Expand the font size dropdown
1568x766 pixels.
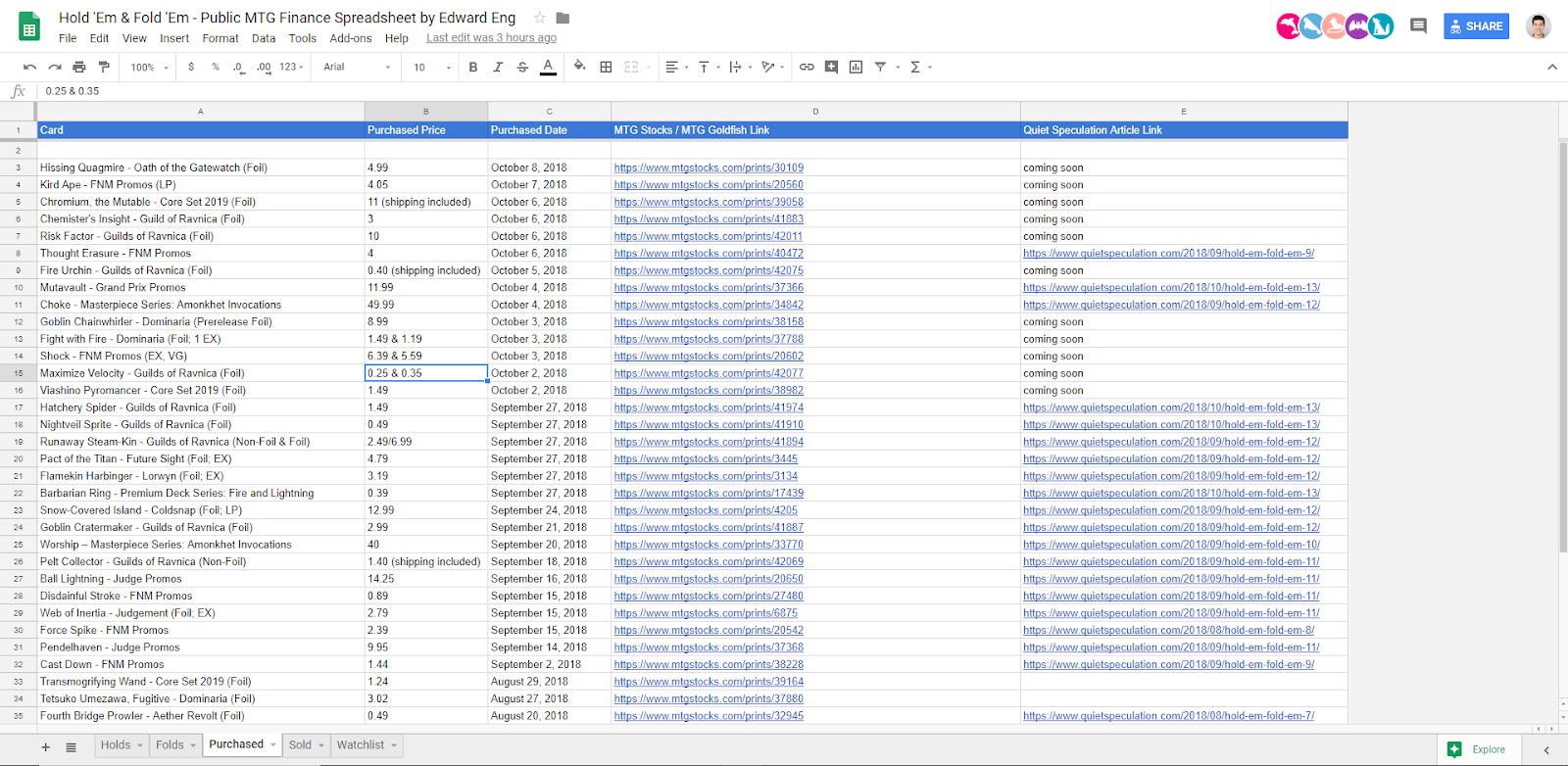432,67
